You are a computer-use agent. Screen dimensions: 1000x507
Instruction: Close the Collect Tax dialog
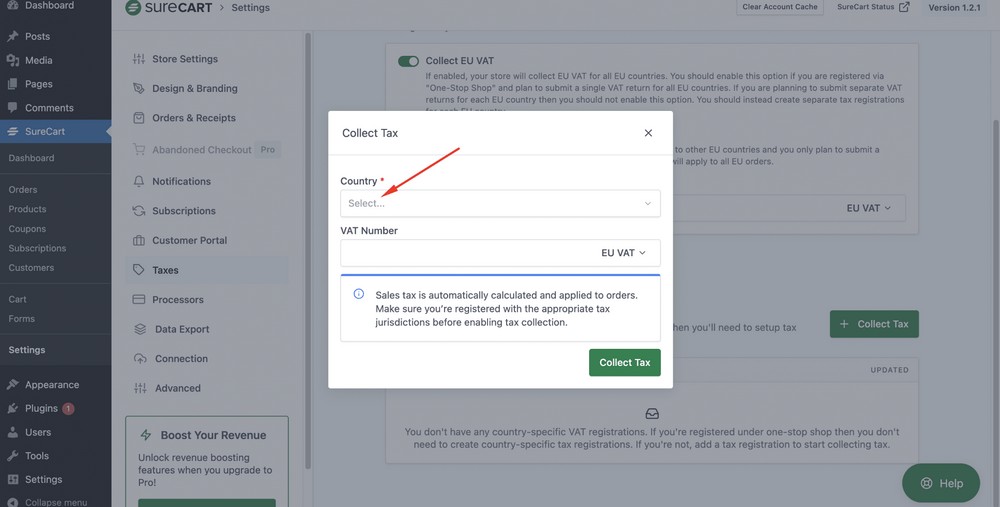648,133
